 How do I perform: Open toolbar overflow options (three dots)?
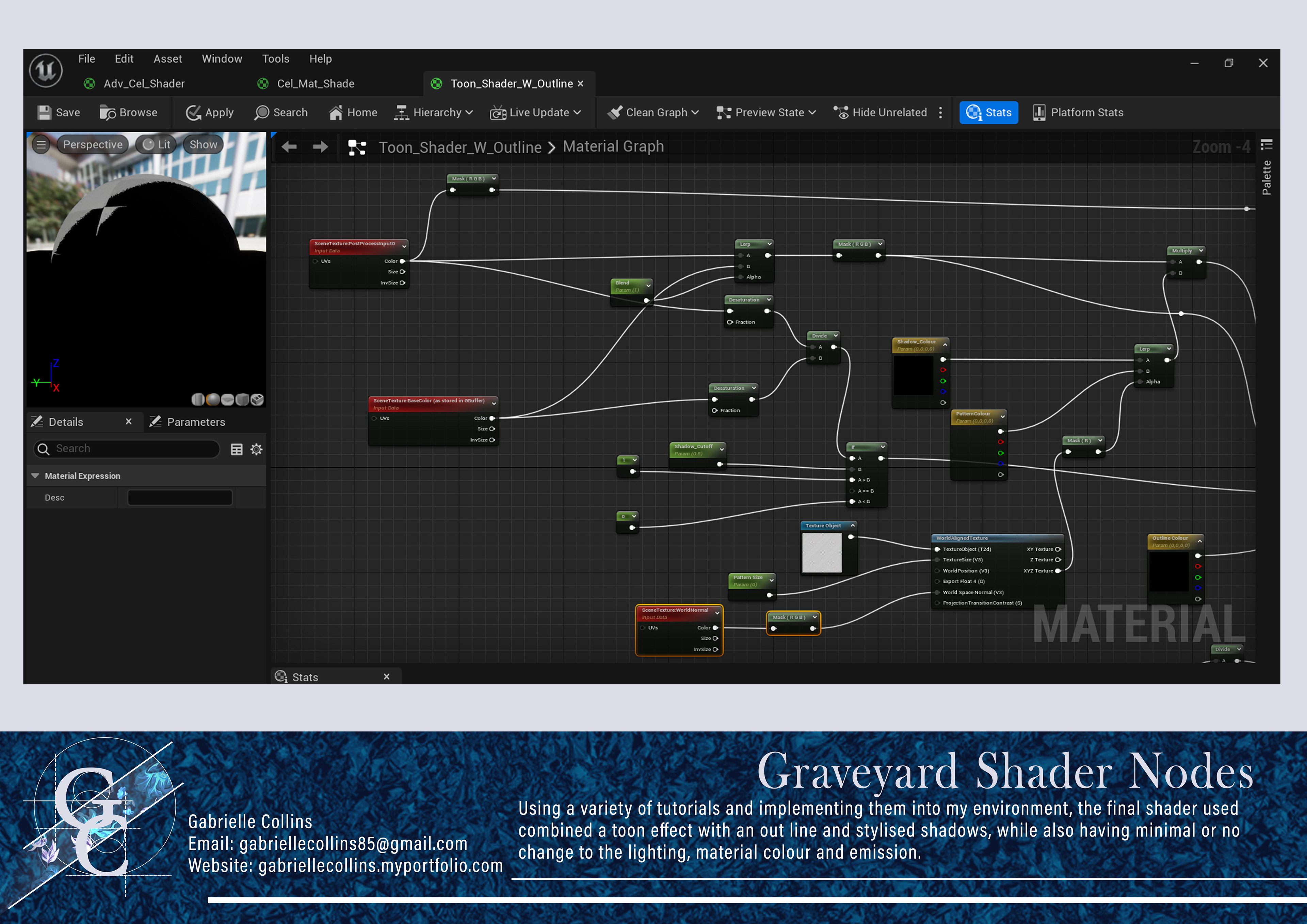coord(940,113)
